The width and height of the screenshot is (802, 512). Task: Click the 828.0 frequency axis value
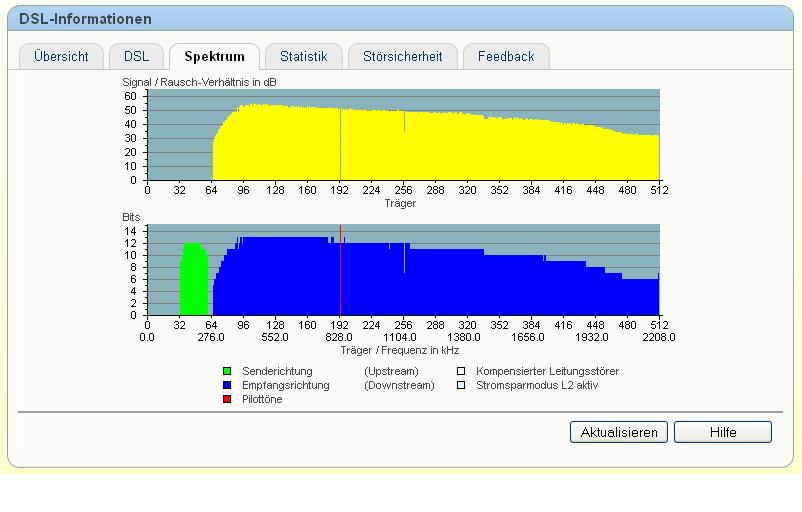pyautogui.click(x=339, y=338)
